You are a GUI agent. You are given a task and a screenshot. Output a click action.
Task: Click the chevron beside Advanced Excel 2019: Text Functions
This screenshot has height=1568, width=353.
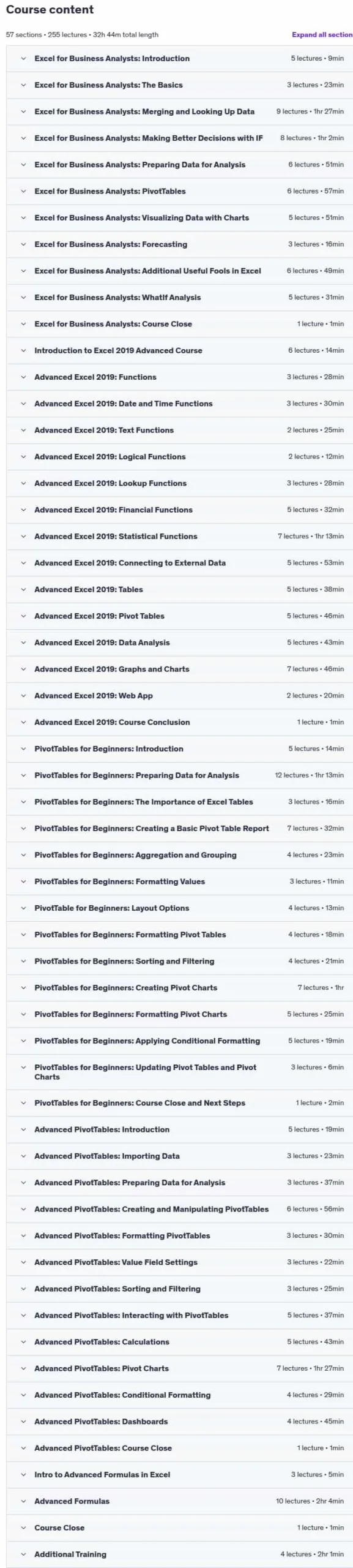23,430
